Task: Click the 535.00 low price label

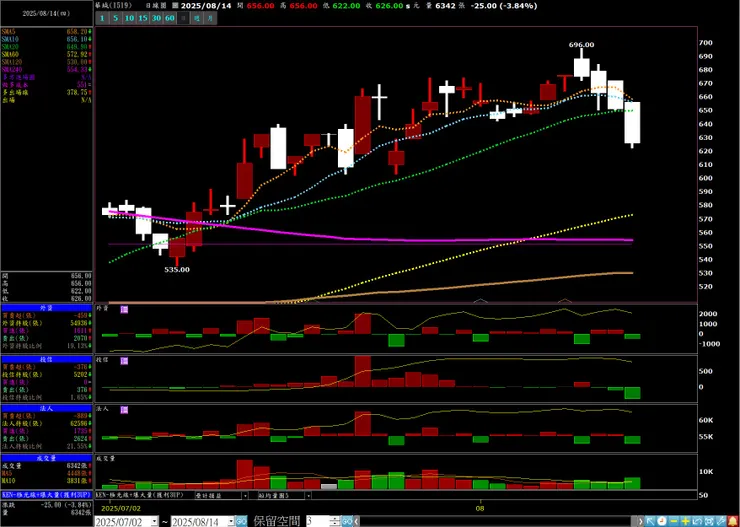Action: coord(177,270)
